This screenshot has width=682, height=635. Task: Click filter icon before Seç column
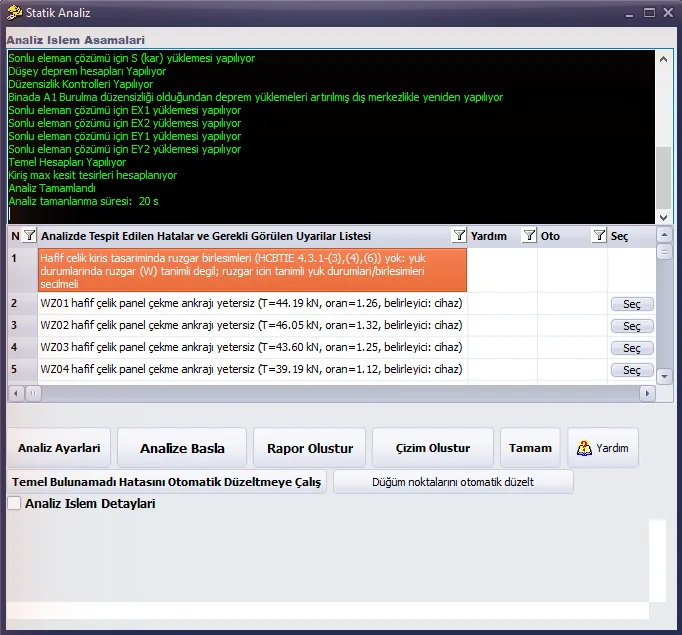599,236
